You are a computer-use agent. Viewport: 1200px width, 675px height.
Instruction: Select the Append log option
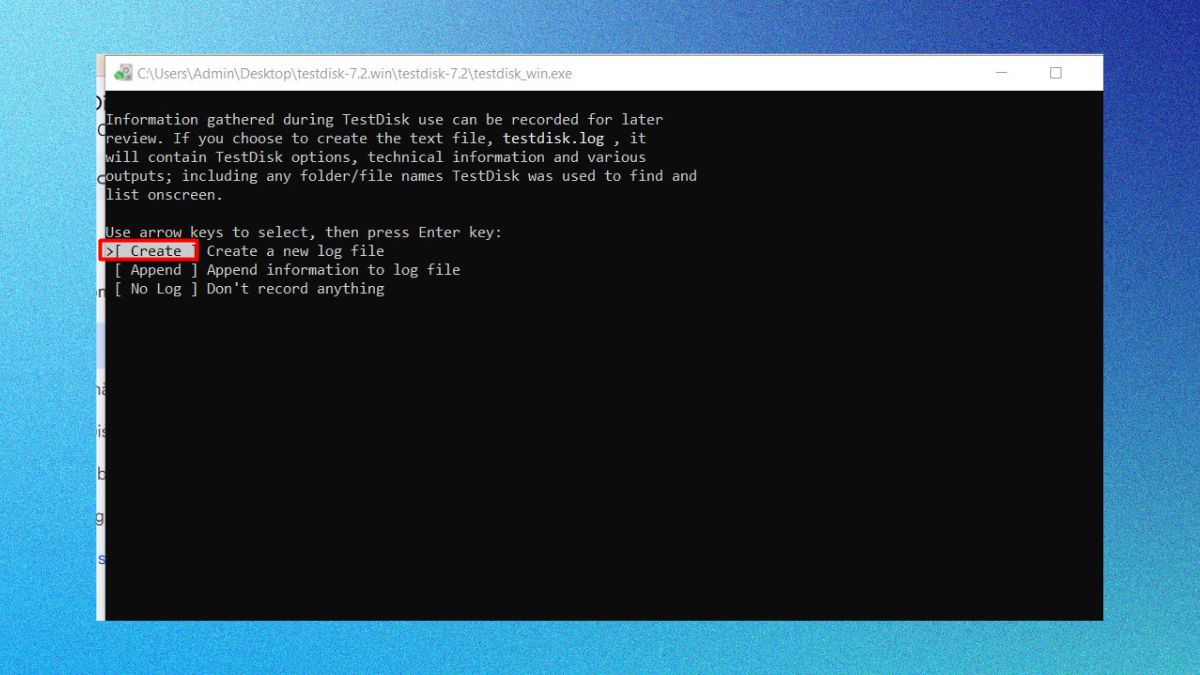pyautogui.click(x=156, y=270)
